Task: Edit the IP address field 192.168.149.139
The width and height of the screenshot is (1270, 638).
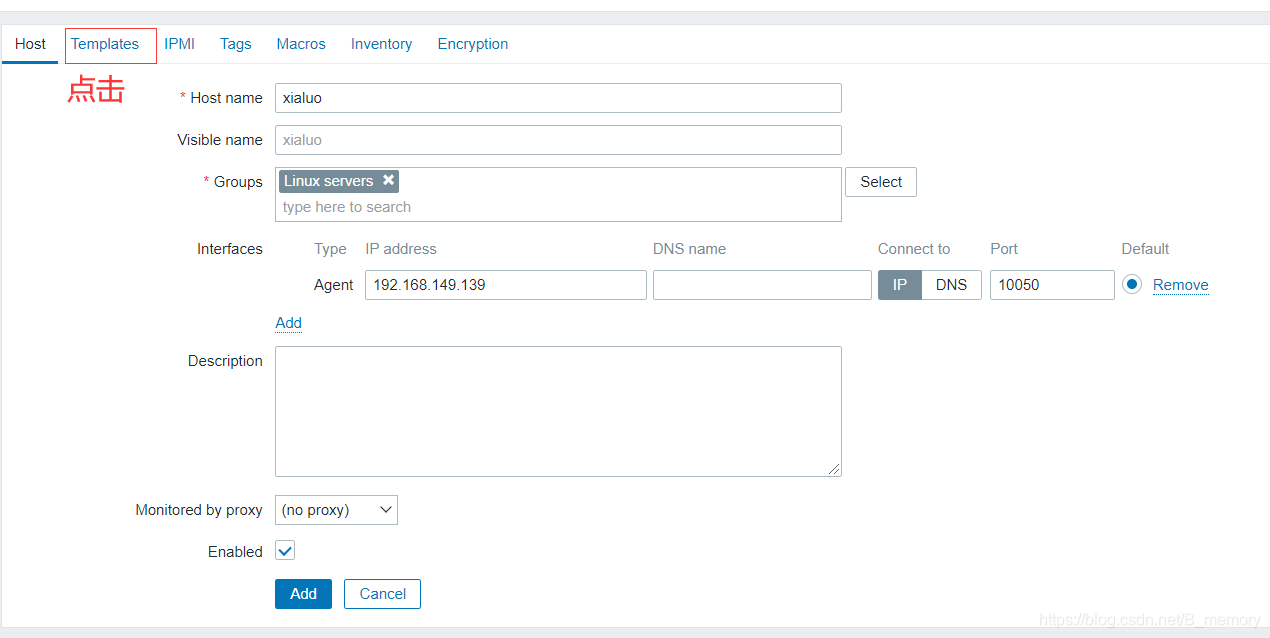Action: [x=505, y=285]
